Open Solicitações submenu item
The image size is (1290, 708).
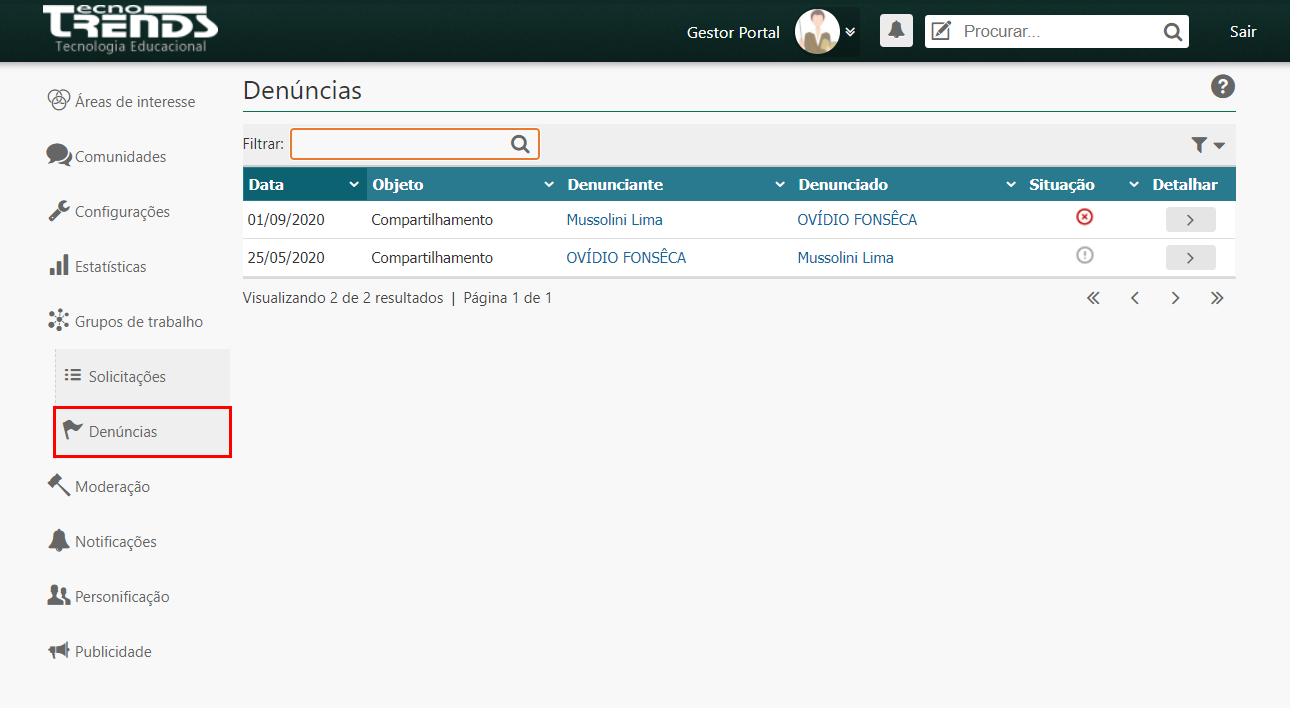(x=127, y=377)
